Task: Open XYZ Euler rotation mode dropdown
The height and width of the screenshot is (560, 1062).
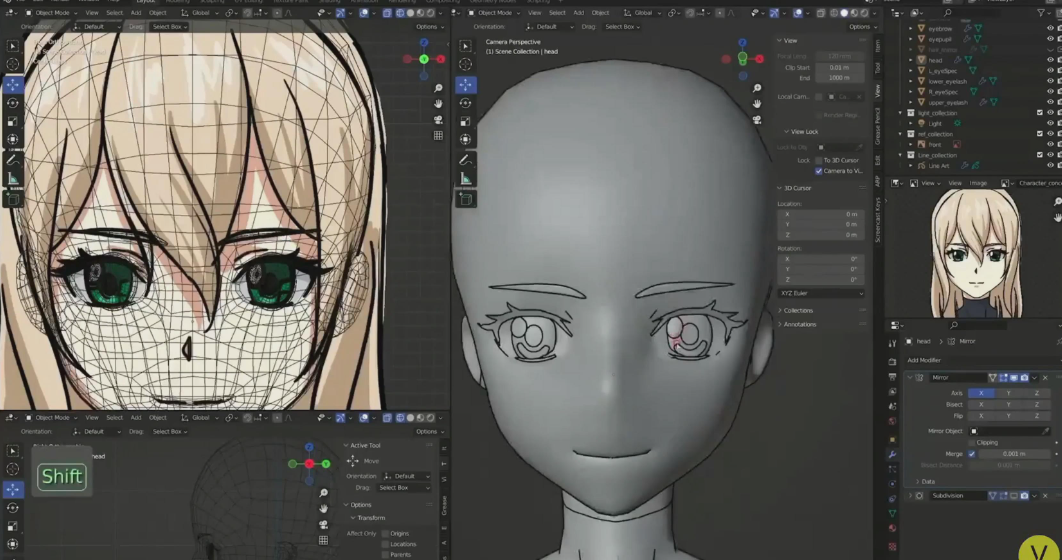Action: tap(821, 293)
